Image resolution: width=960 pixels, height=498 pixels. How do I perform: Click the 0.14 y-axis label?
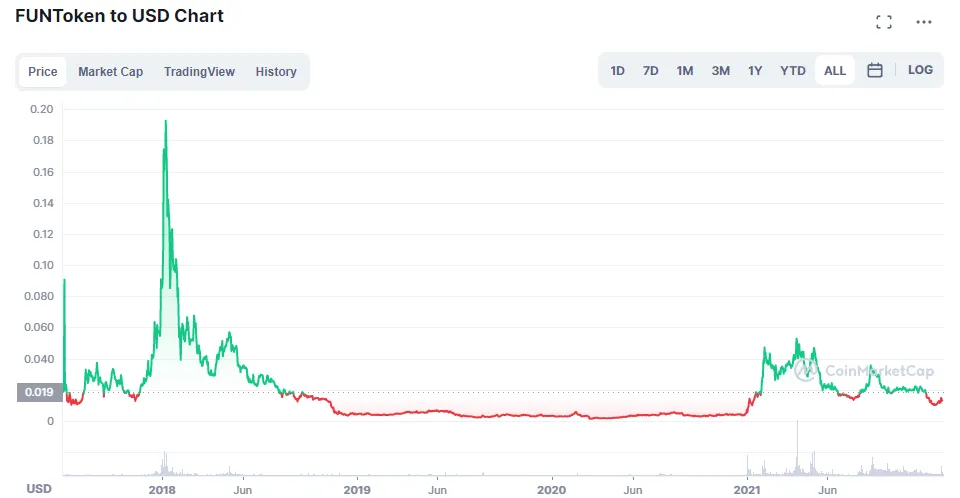(43, 203)
